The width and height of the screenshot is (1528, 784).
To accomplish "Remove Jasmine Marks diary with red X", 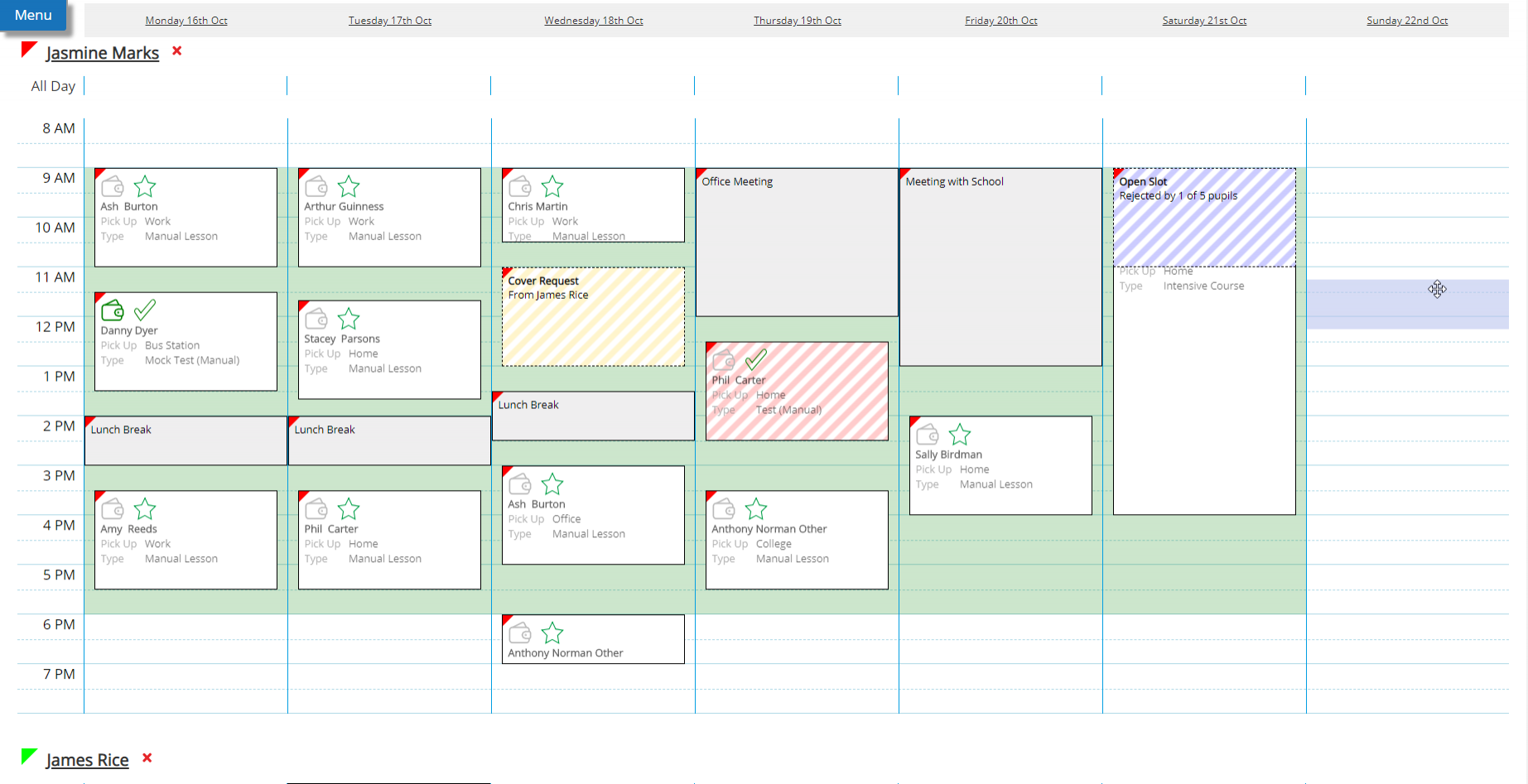I will [176, 51].
